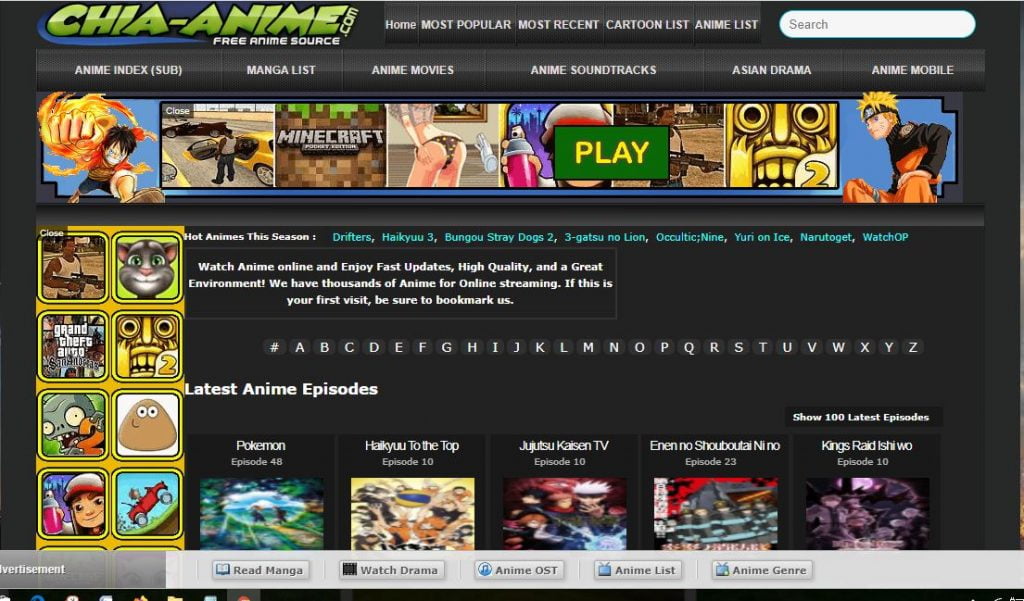Open the MOST POPULAR menu item

[x=466, y=25]
